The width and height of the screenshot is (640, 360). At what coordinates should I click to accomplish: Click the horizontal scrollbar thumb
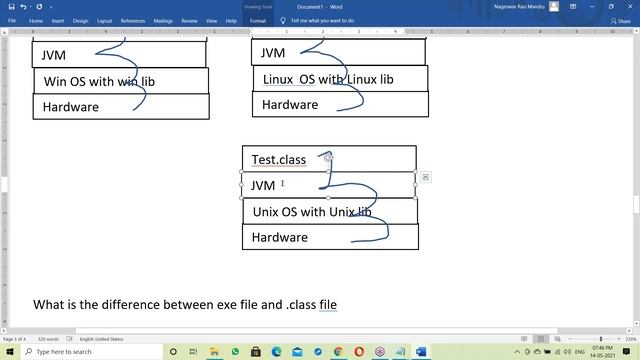tap(316, 331)
